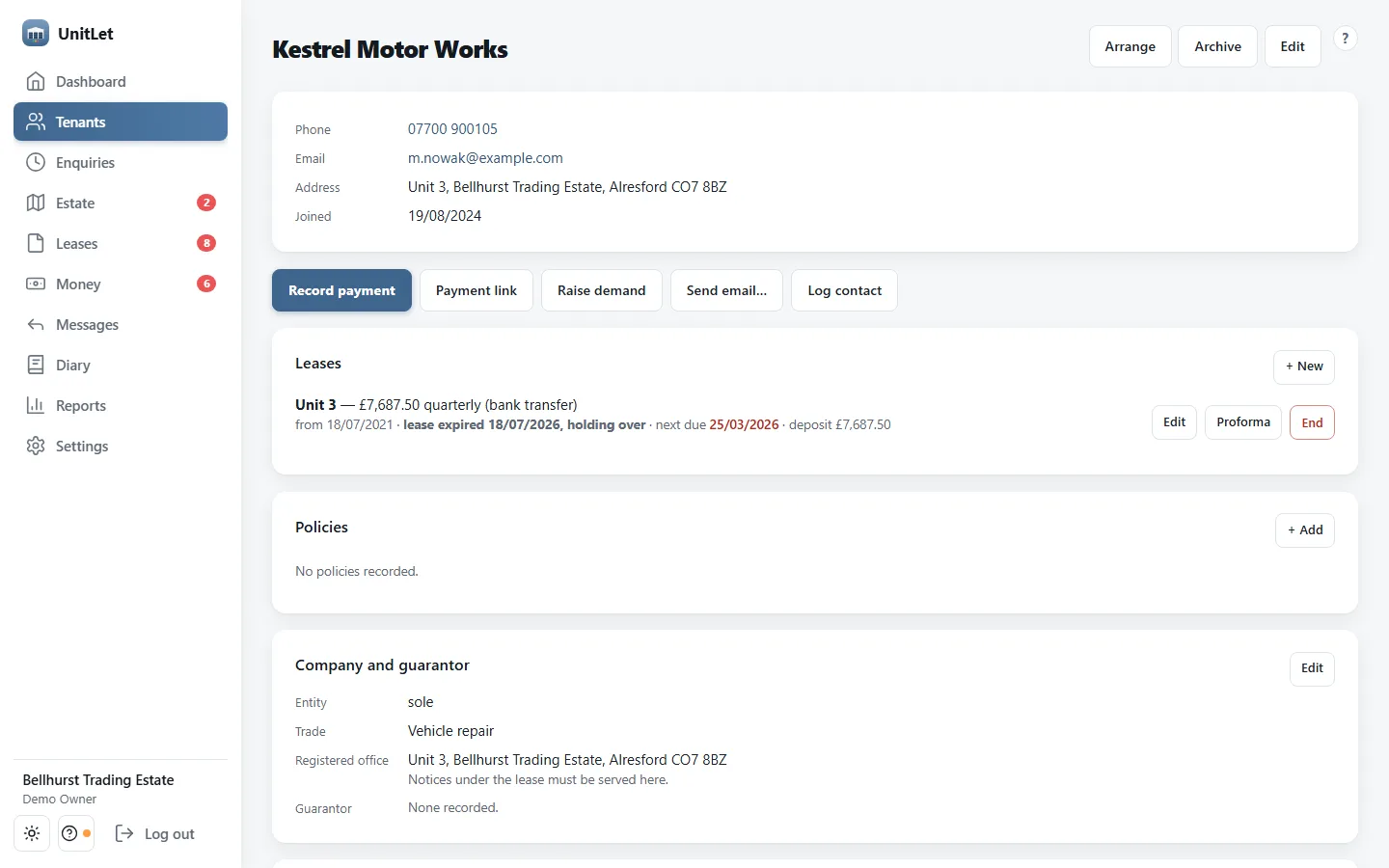
Task: Generate Proforma for Unit 3
Action: point(1243,422)
